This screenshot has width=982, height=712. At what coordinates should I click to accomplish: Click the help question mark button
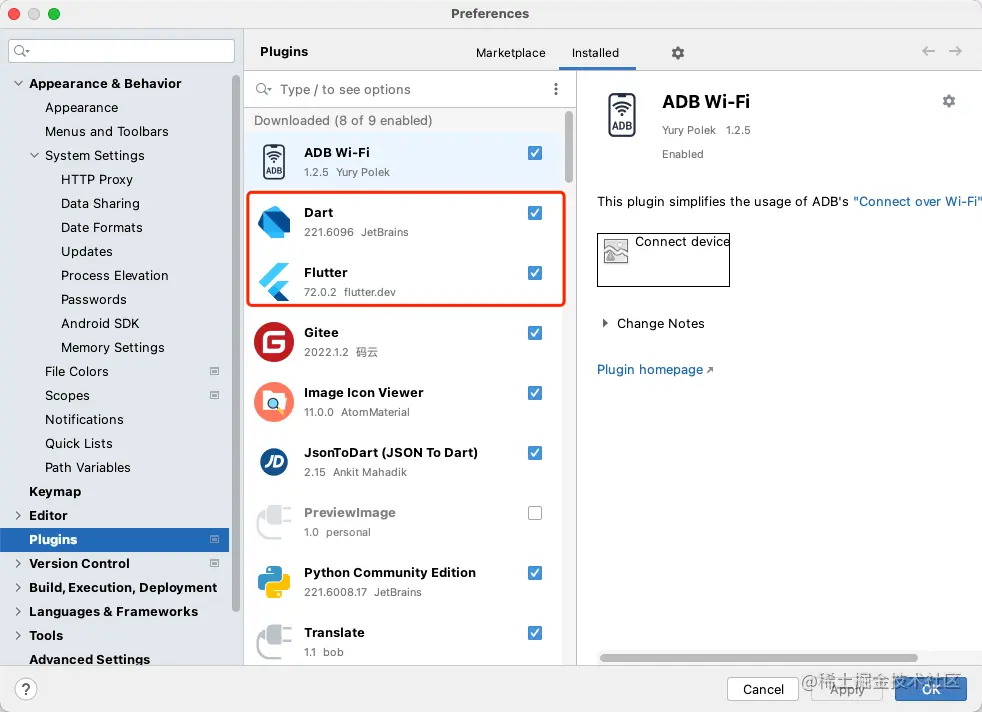[x=26, y=689]
